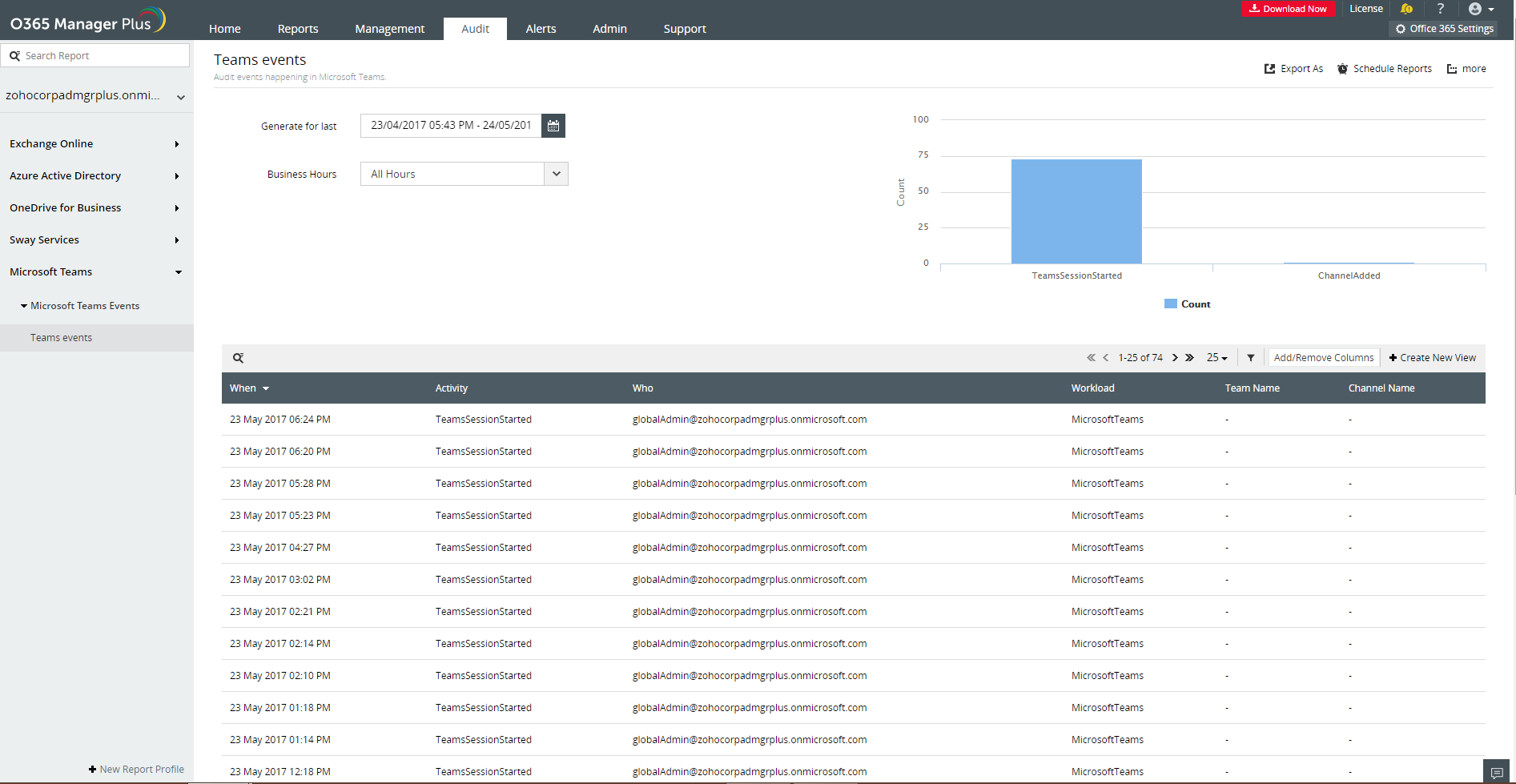Viewport: 1516px width, 784px height.
Task: Expand Azure Active Directory menu
Action: (96, 176)
